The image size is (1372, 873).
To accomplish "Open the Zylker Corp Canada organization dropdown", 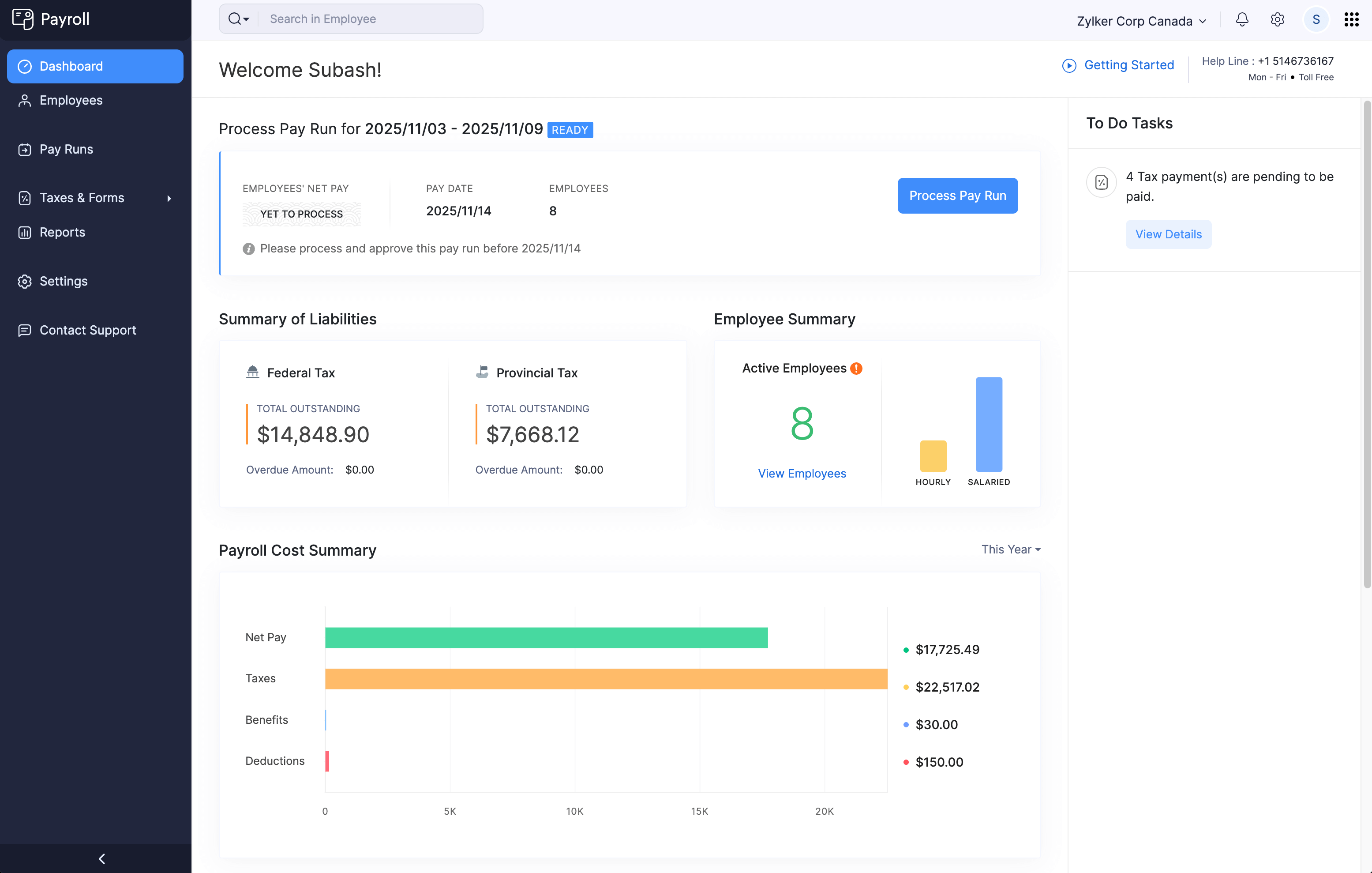I will (x=1141, y=20).
